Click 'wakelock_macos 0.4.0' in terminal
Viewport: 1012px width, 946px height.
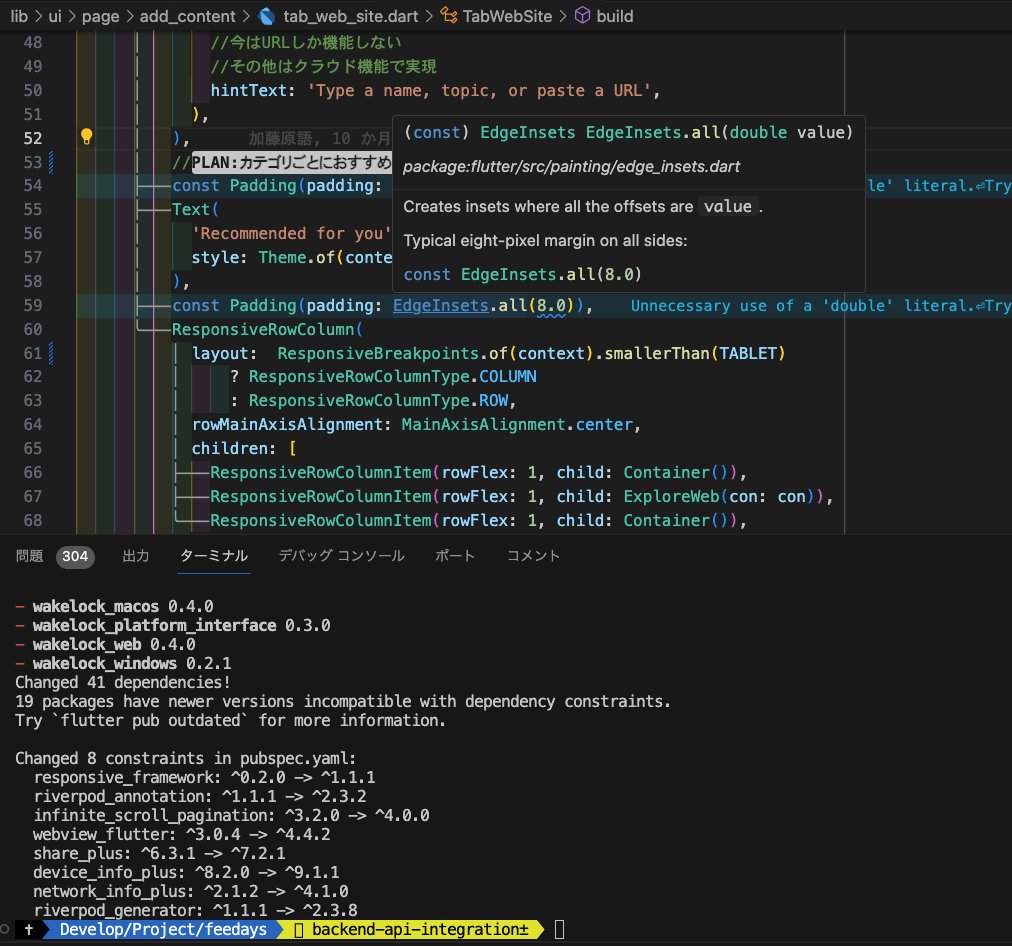(x=123, y=607)
